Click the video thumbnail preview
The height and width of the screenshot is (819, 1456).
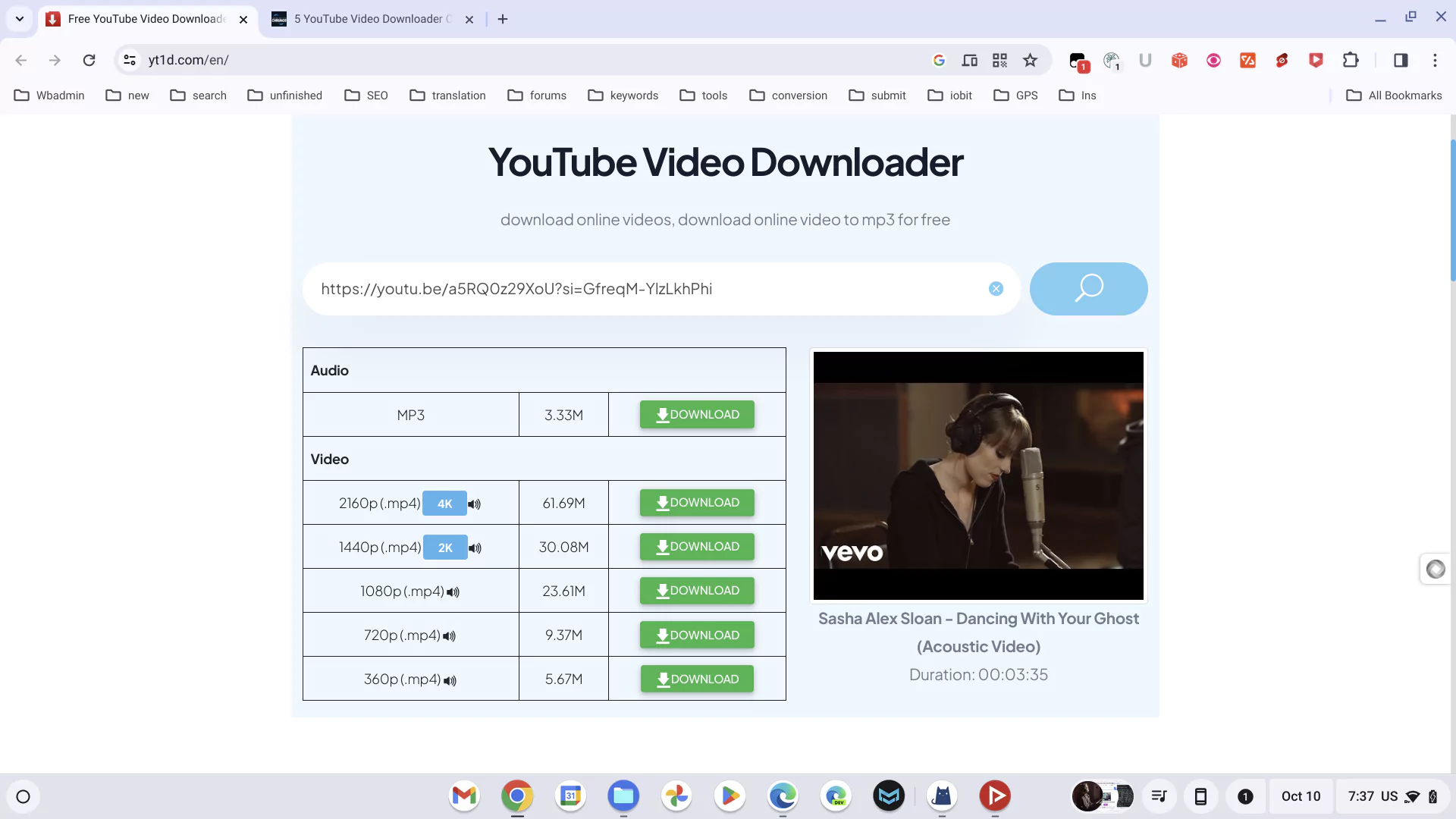(978, 475)
